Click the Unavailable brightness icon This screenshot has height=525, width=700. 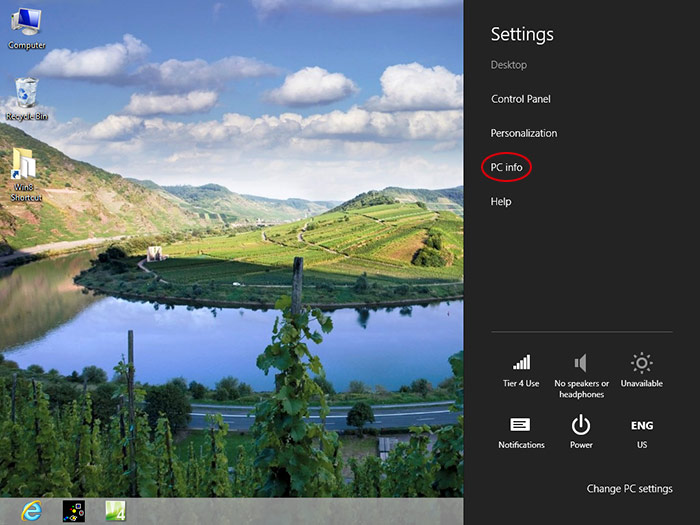642,370
